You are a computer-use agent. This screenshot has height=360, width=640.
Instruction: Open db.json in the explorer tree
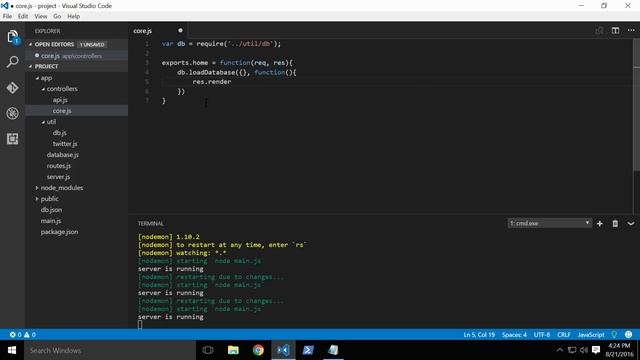(x=51, y=210)
